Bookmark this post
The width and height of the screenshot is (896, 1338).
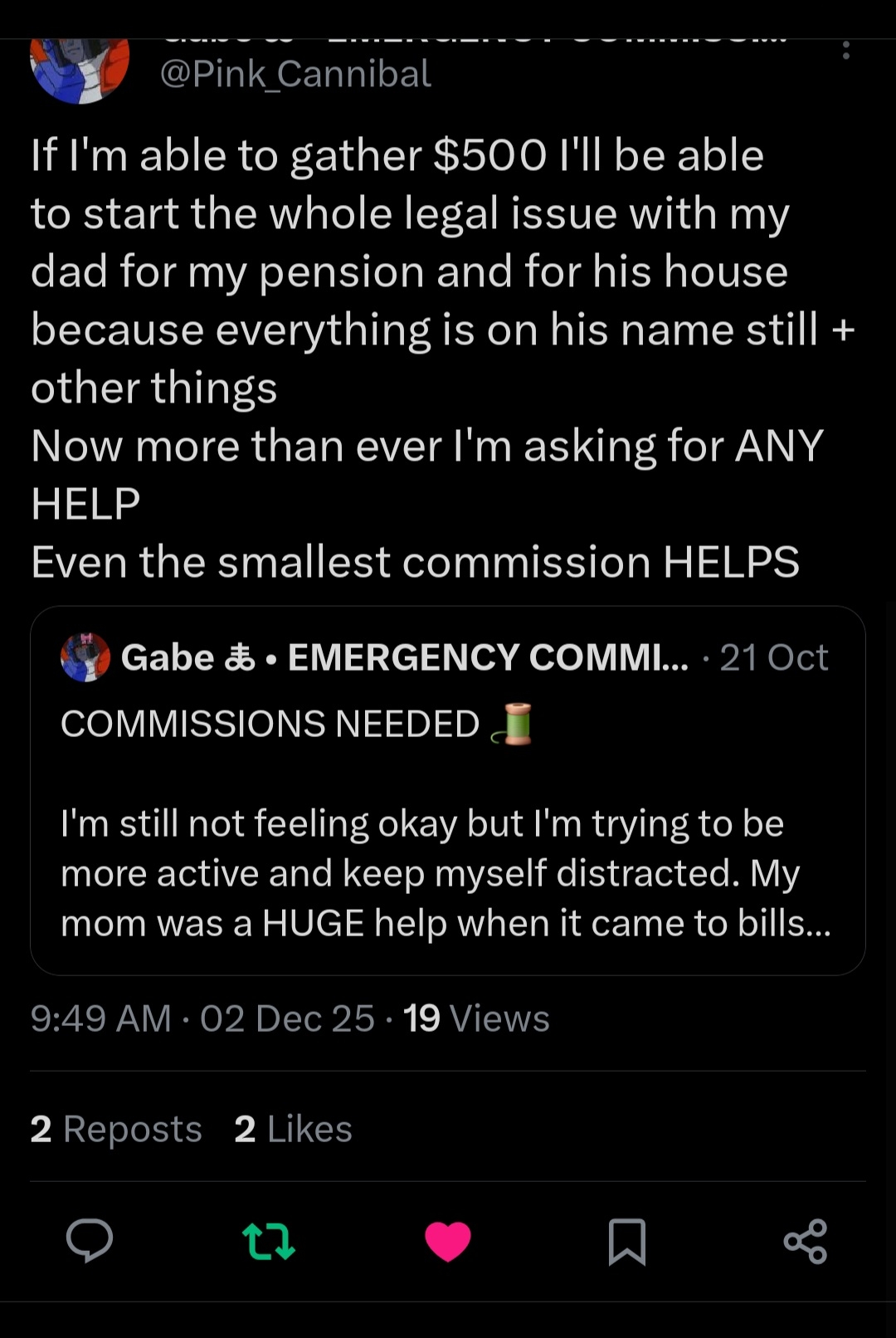[x=627, y=1242]
